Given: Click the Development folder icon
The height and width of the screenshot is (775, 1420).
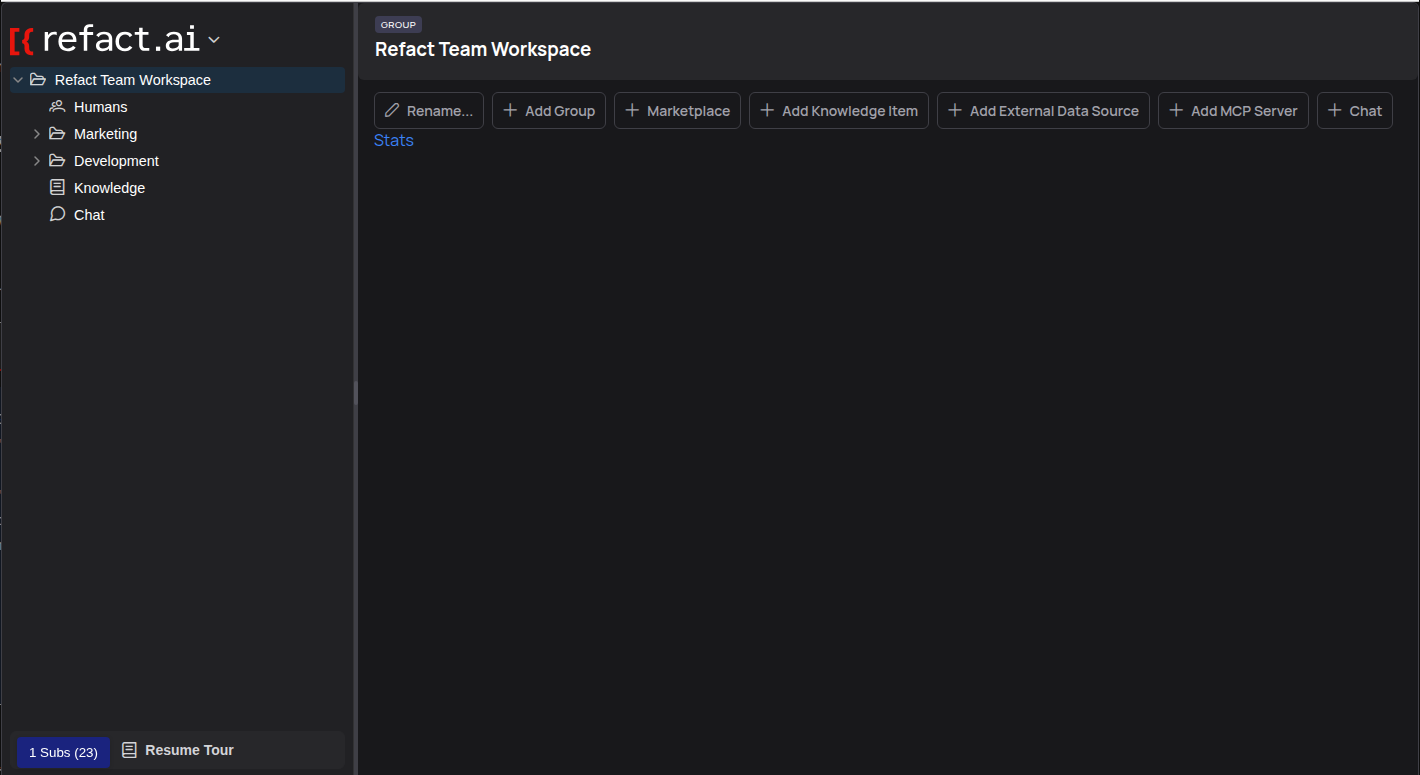Looking at the screenshot, I should pyautogui.click(x=57, y=161).
